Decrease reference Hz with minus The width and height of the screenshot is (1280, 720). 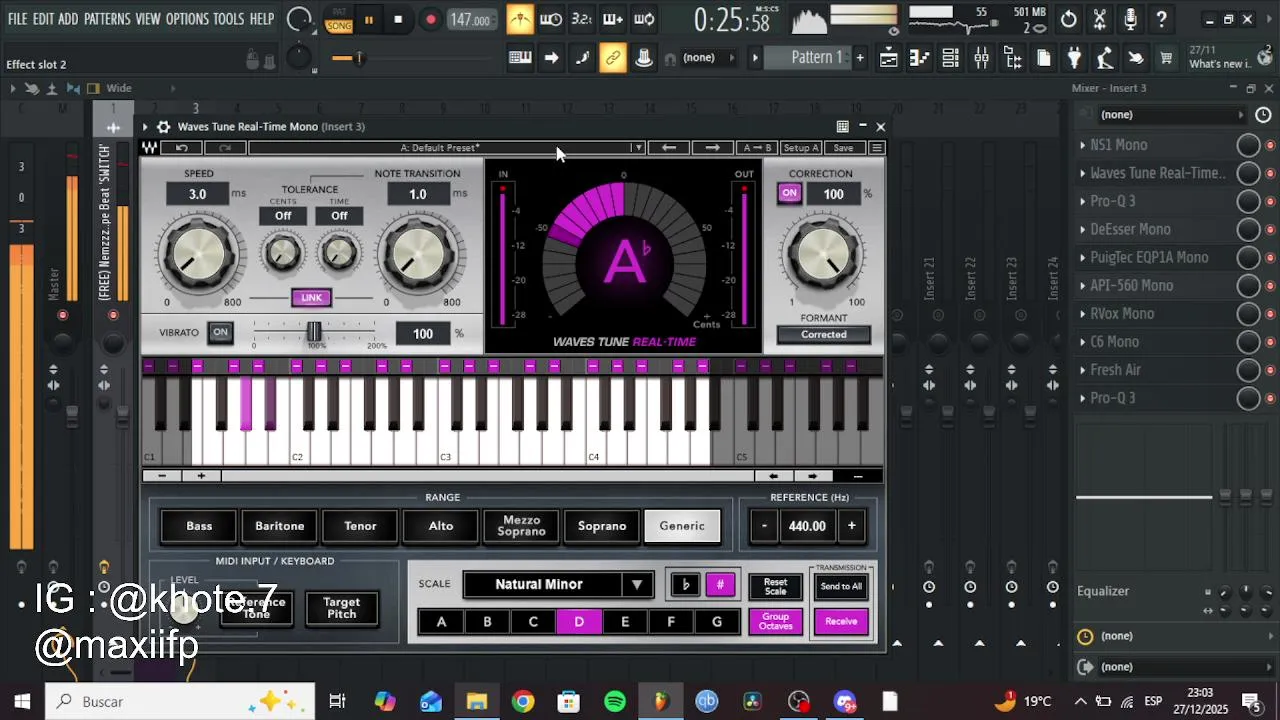[764, 526]
